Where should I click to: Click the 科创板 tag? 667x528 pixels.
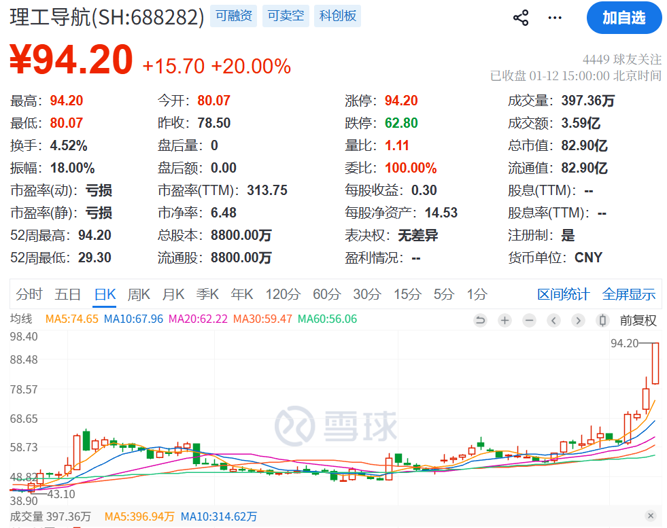(339, 17)
